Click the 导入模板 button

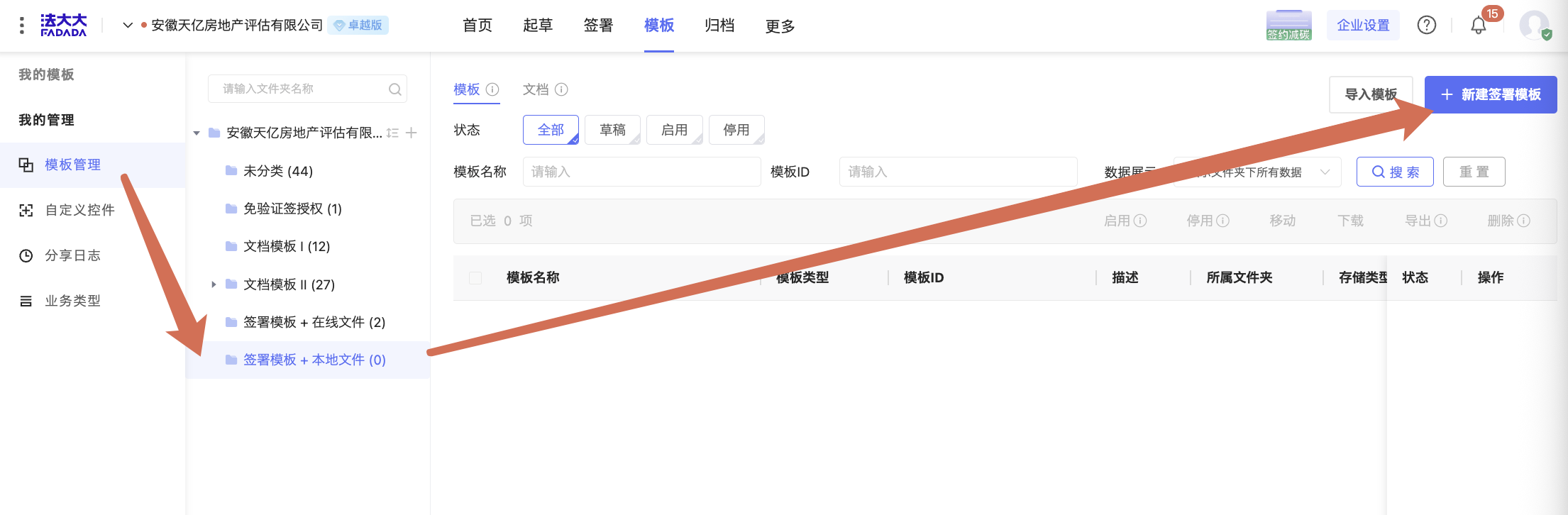pos(1371,94)
